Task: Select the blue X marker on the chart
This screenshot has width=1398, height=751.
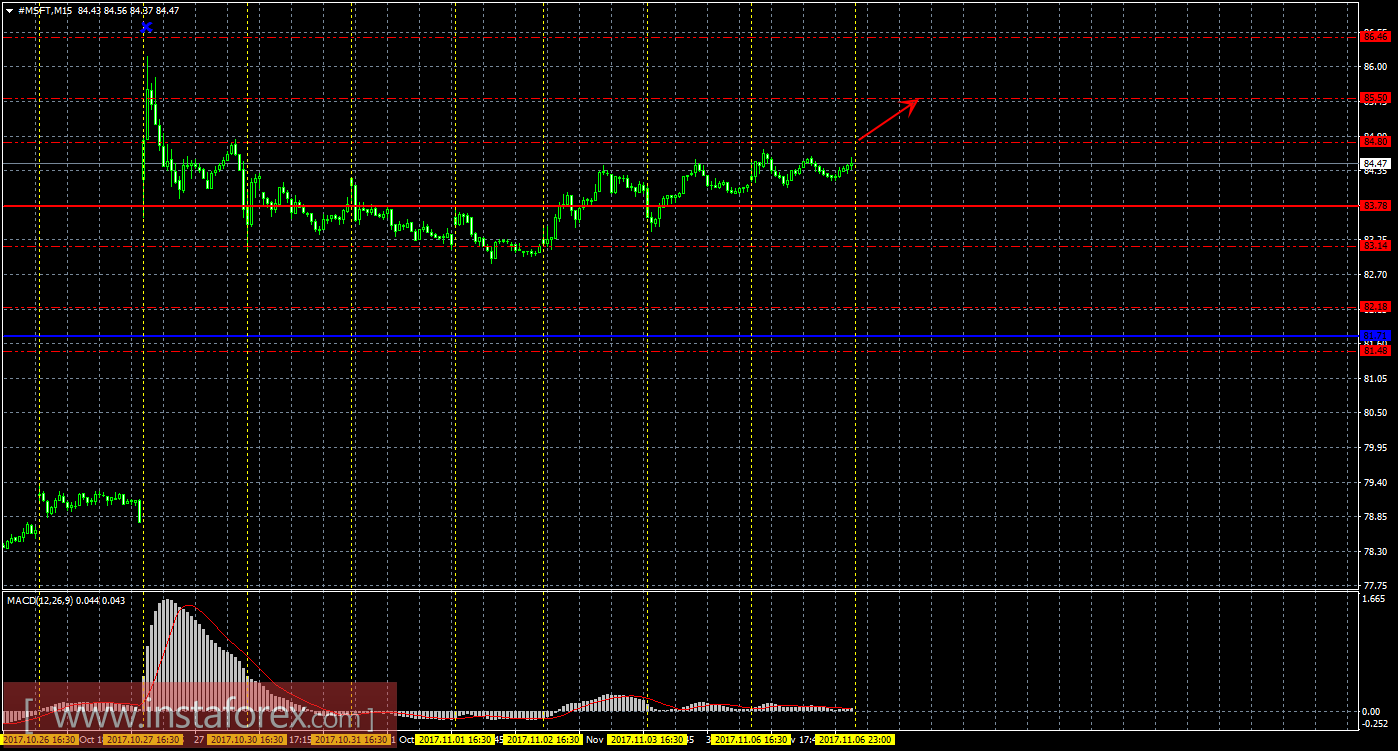Action: coord(146,27)
